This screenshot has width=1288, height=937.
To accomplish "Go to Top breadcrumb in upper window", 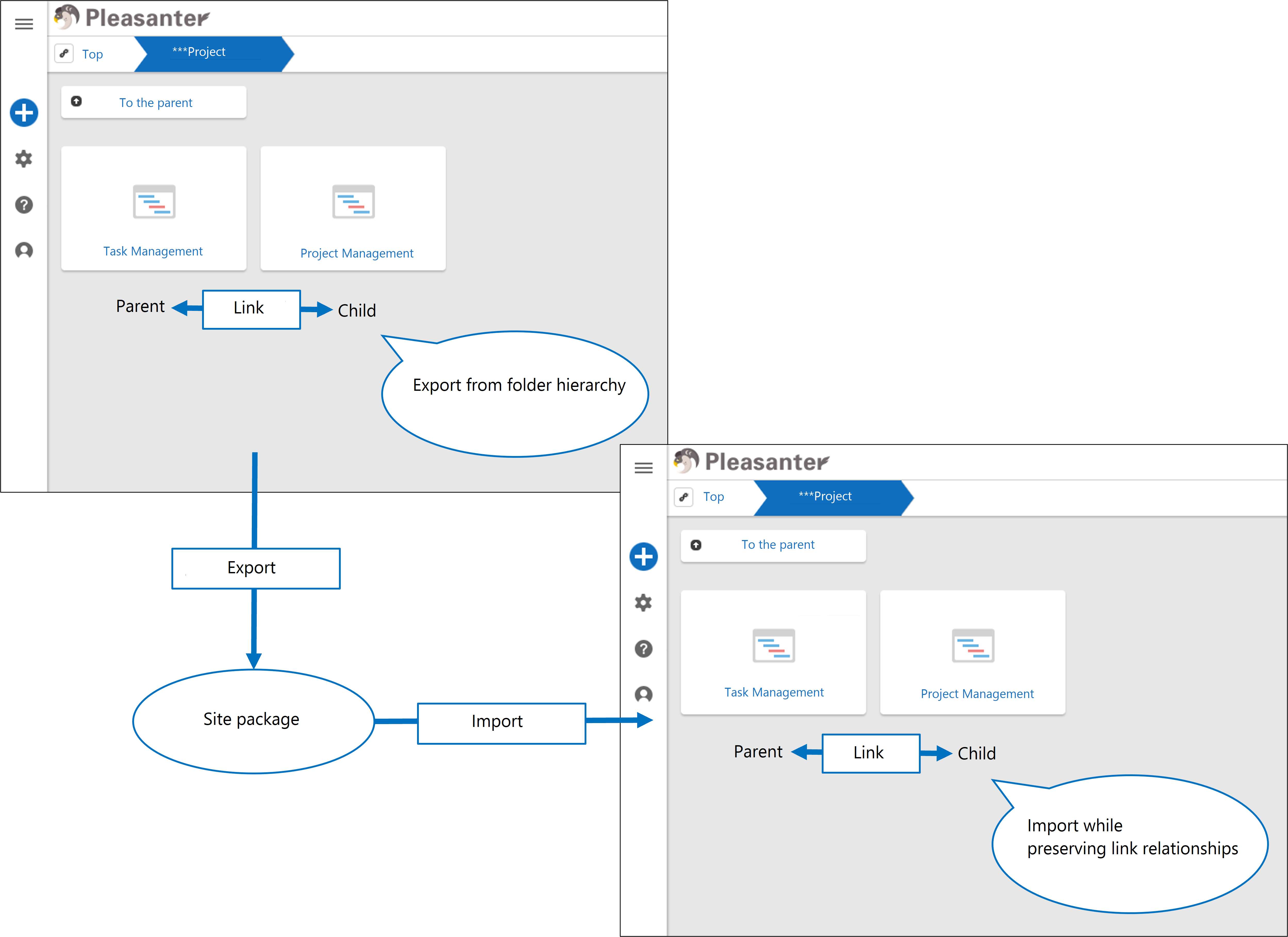I will click(x=93, y=54).
